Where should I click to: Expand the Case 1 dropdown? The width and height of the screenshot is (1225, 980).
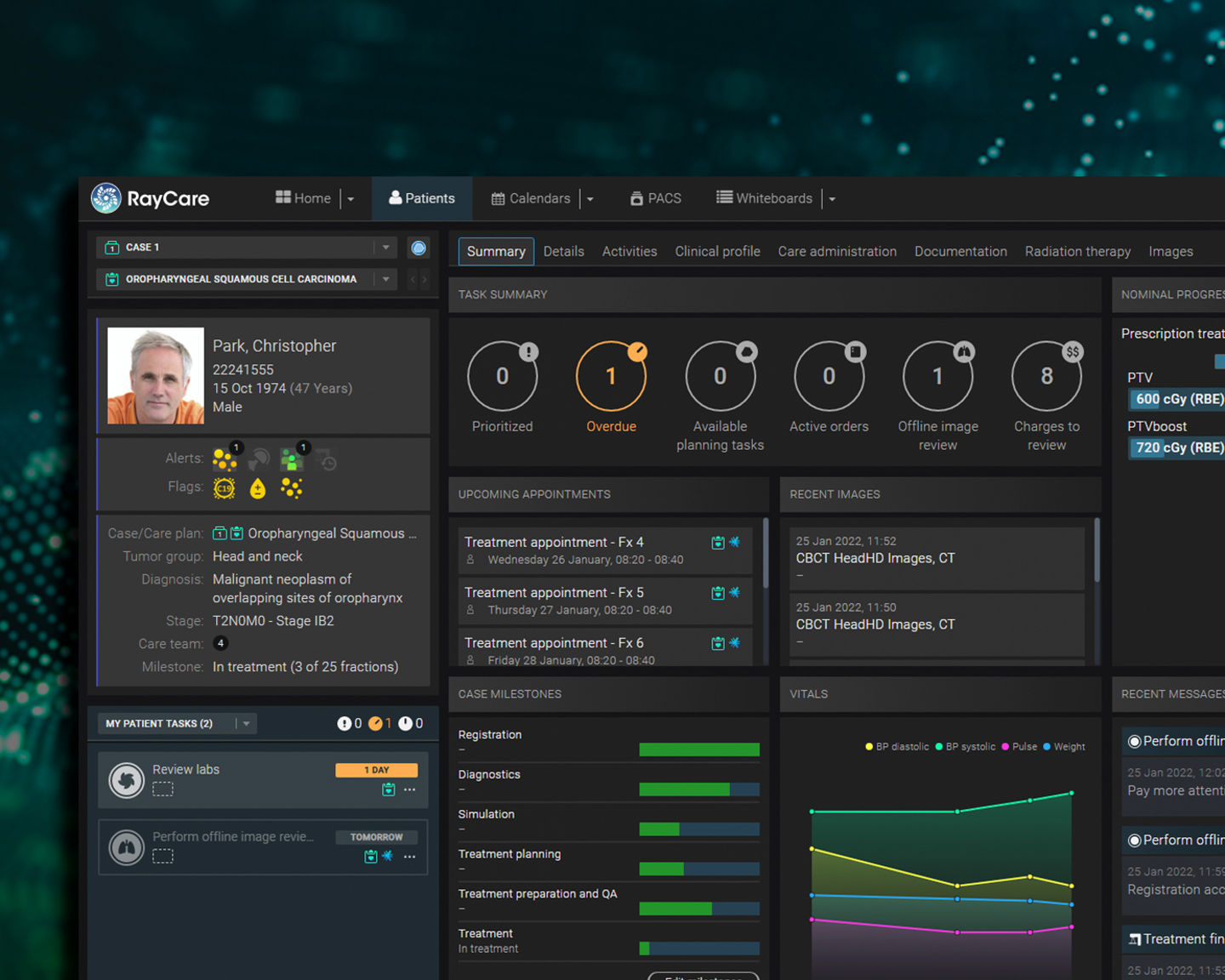386,248
